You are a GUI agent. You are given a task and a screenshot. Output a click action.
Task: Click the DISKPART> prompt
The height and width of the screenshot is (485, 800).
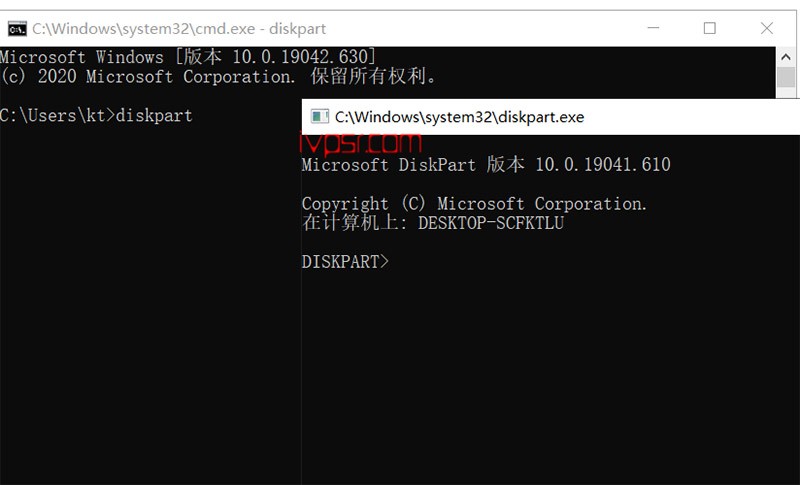point(345,262)
